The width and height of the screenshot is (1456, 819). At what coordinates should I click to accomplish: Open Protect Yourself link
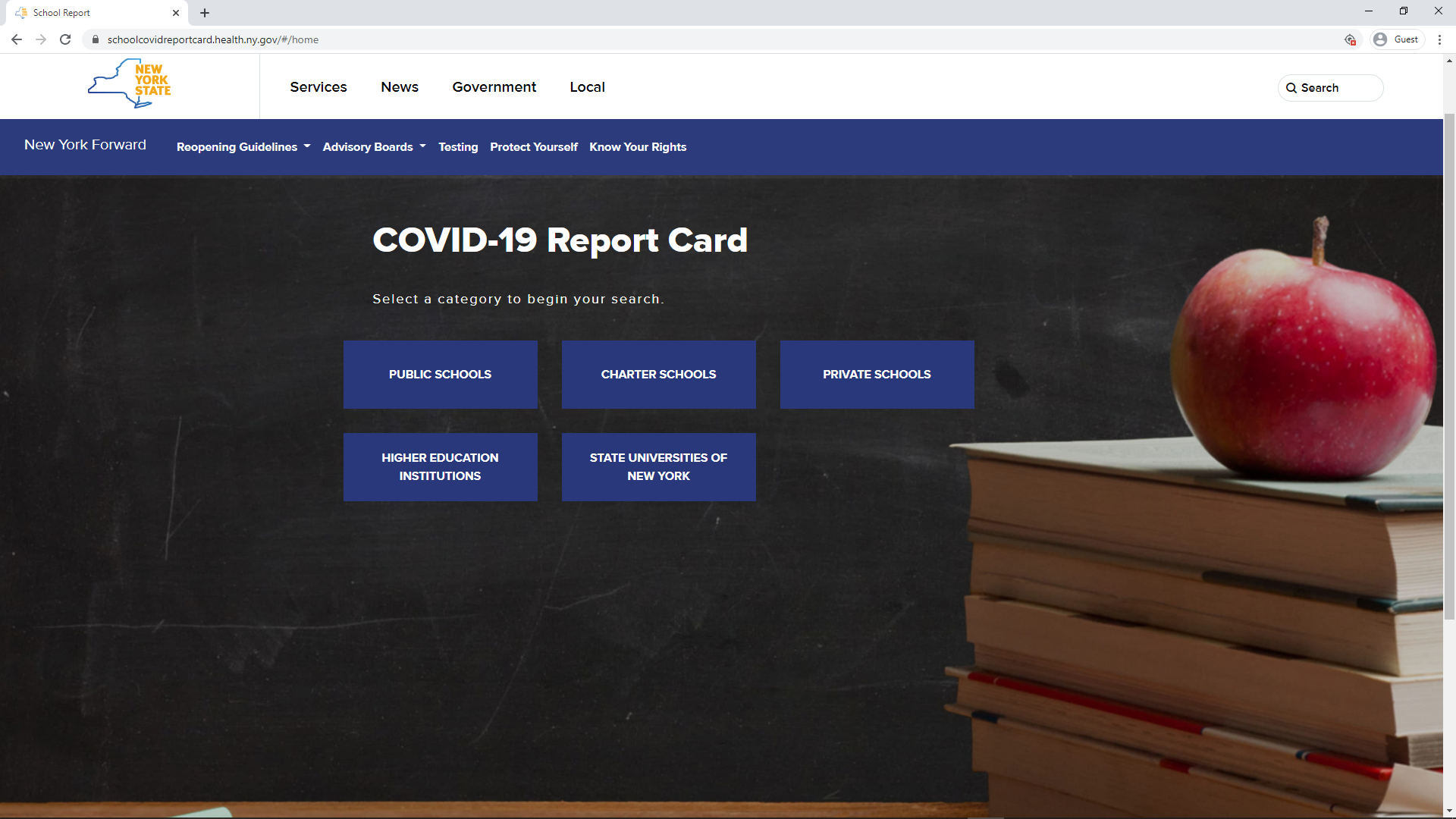(534, 147)
